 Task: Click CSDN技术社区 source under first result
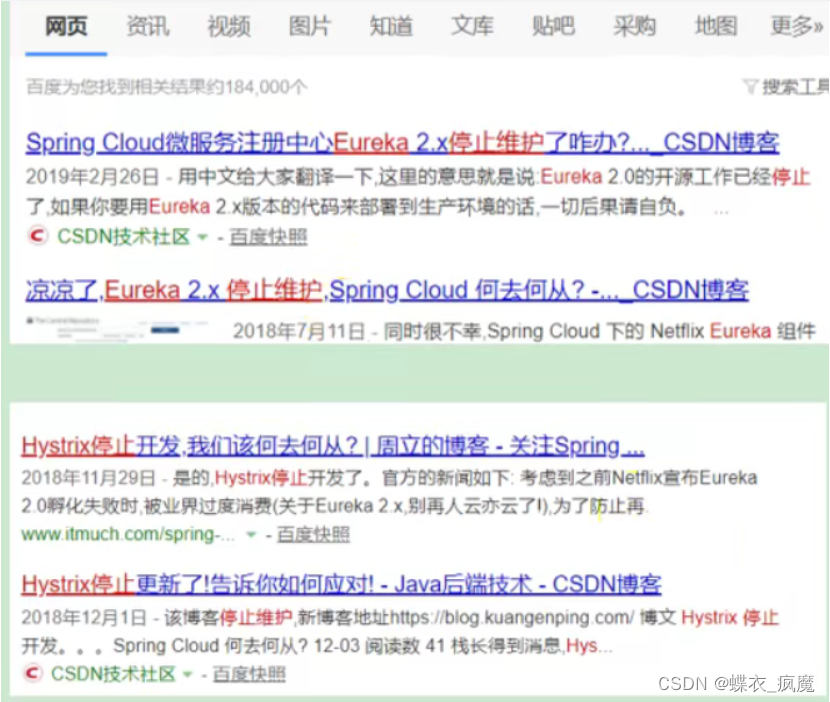coord(123,237)
